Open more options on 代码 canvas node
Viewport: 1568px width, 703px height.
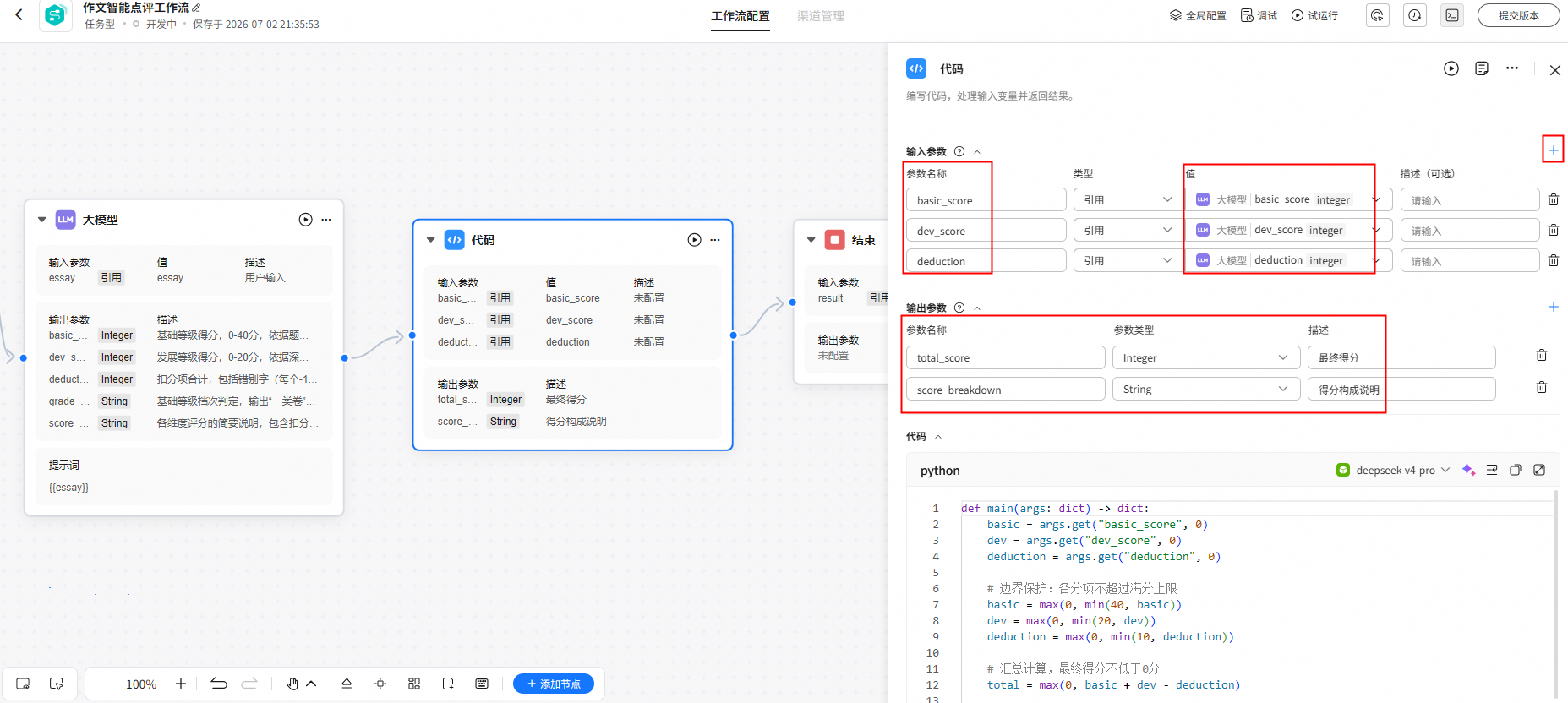coord(715,240)
